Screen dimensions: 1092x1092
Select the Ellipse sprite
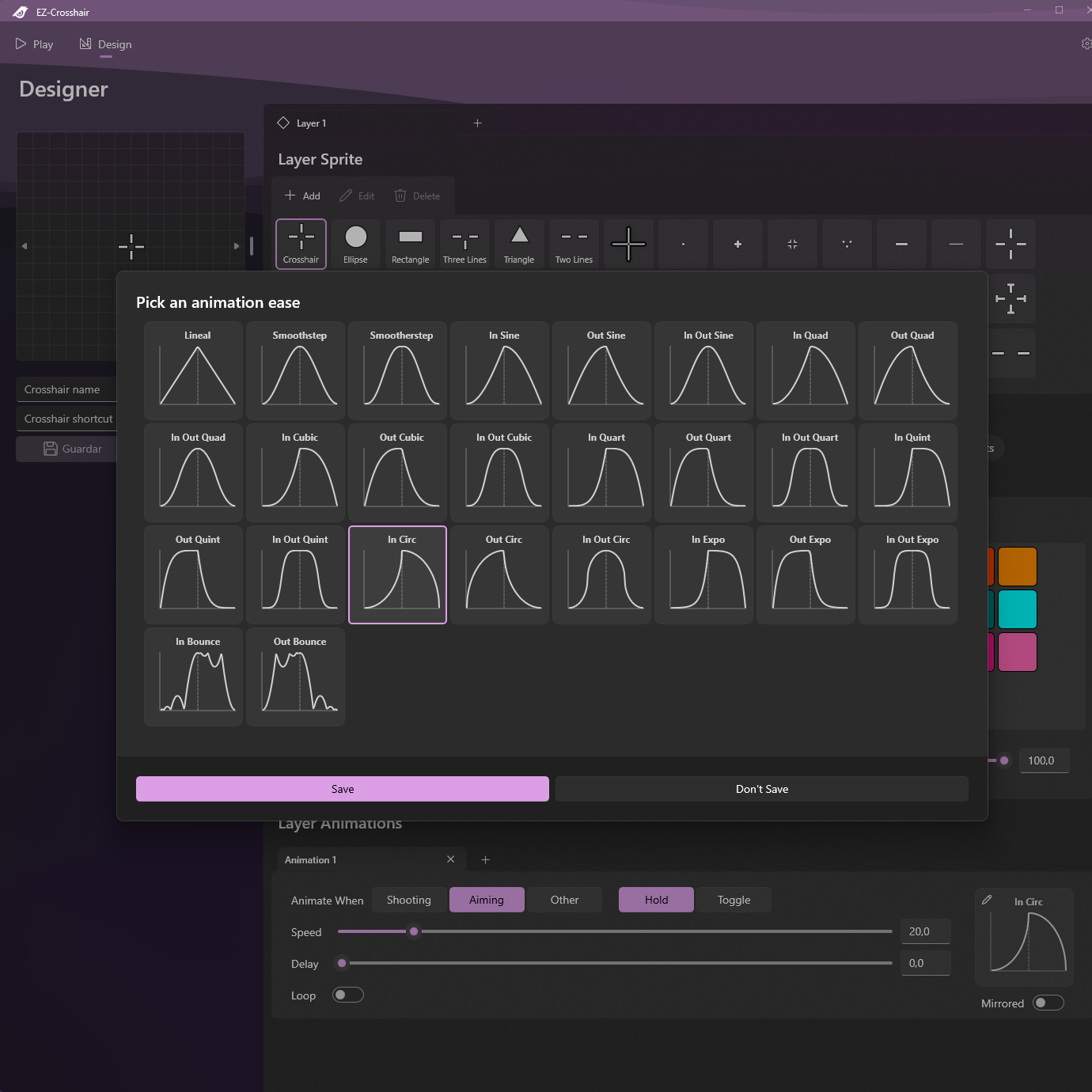(355, 244)
